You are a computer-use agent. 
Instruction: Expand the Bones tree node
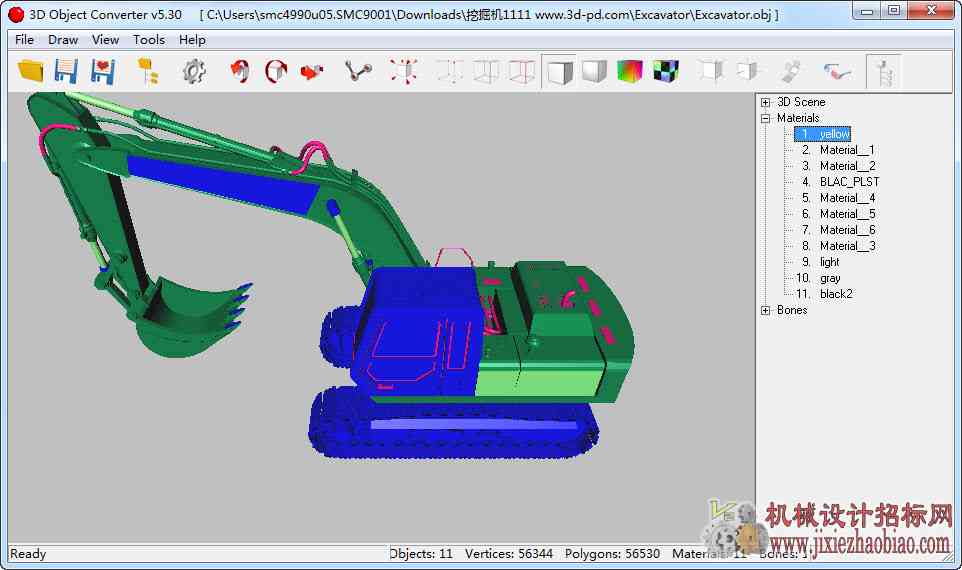(766, 310)
